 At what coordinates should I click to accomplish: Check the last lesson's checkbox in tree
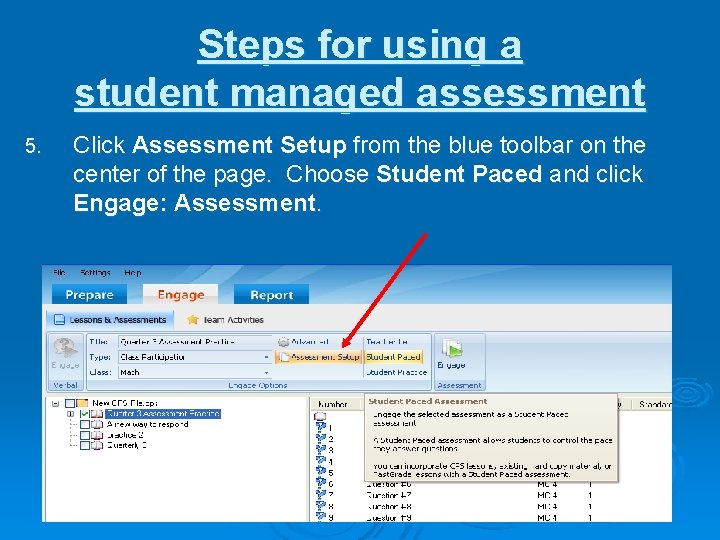[84, 445]
